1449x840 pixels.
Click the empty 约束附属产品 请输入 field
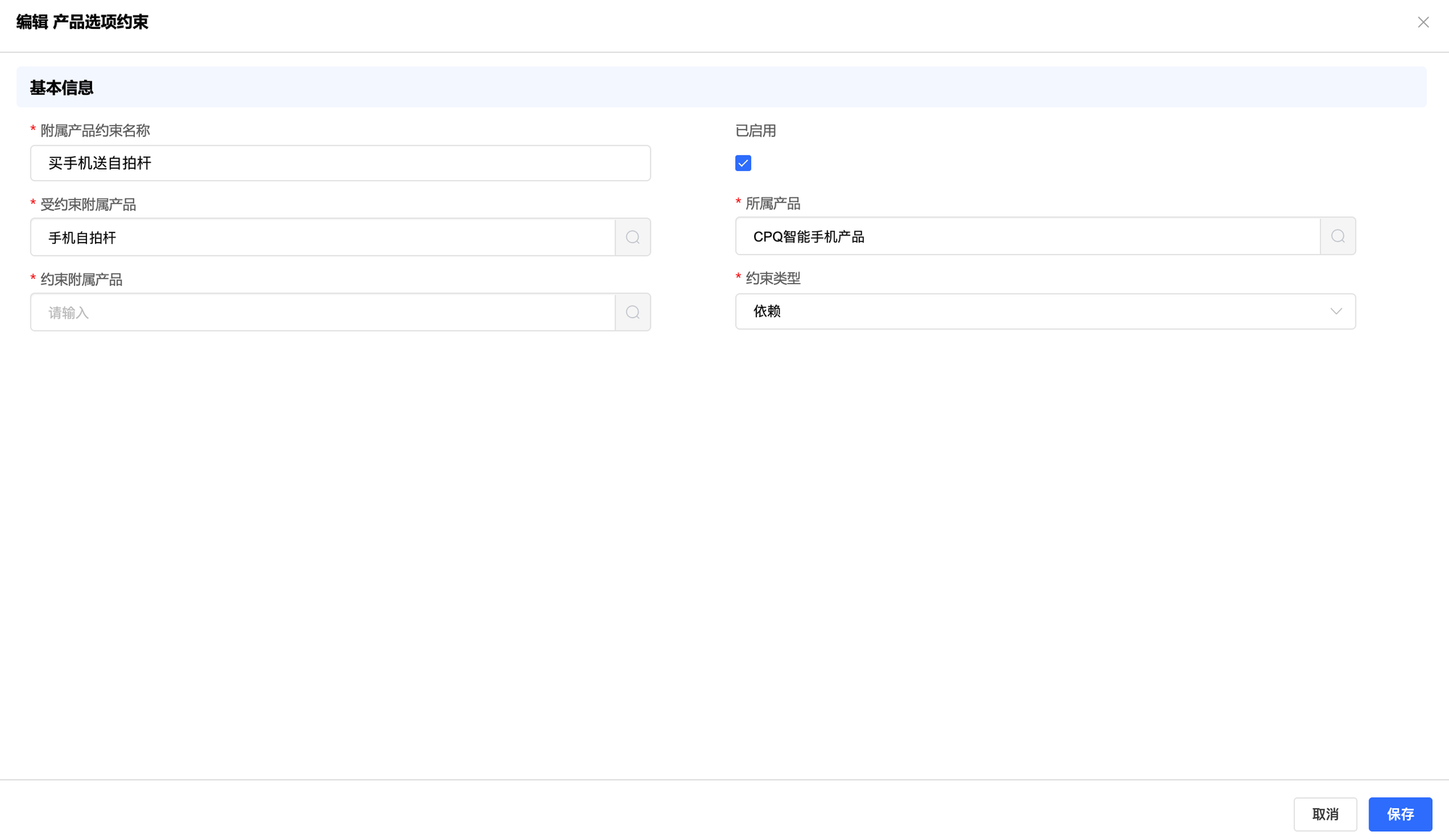click(x=322, y=312)
